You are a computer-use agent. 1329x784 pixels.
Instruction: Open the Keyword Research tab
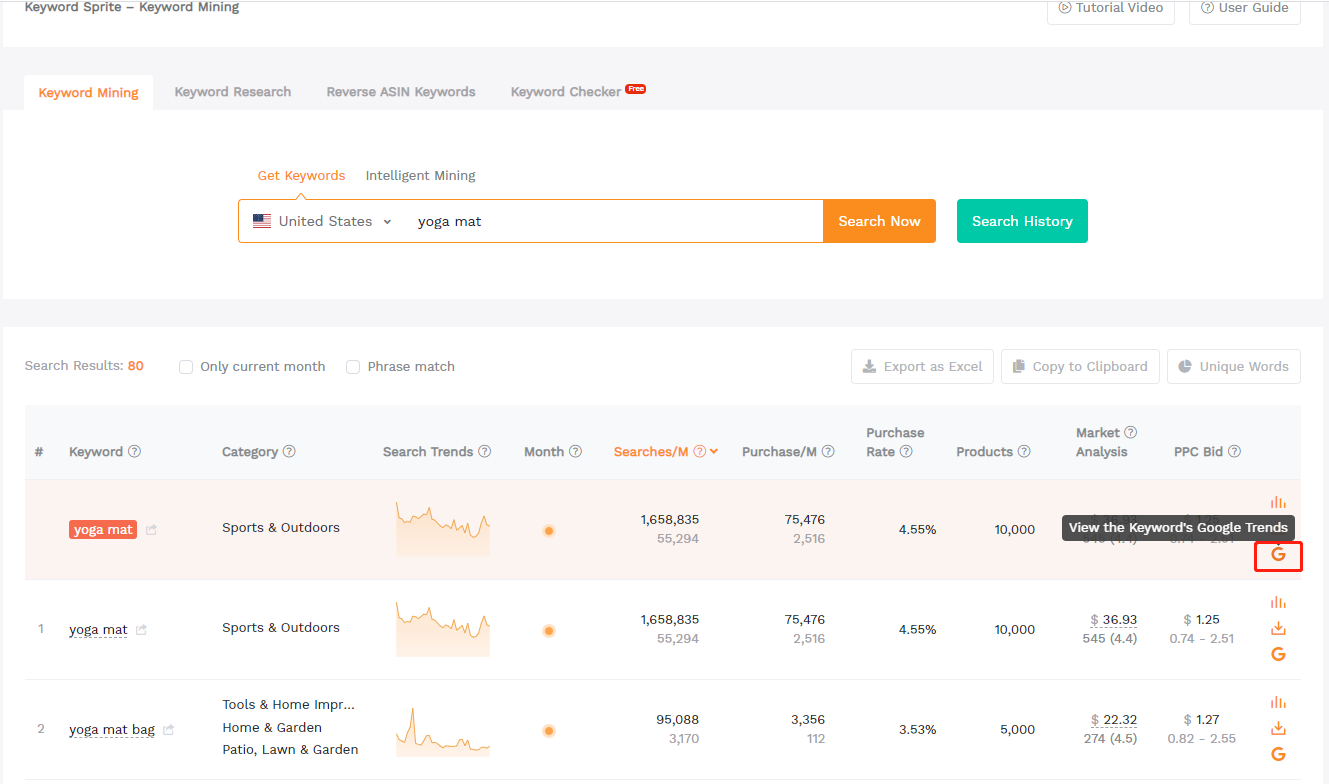233,92
